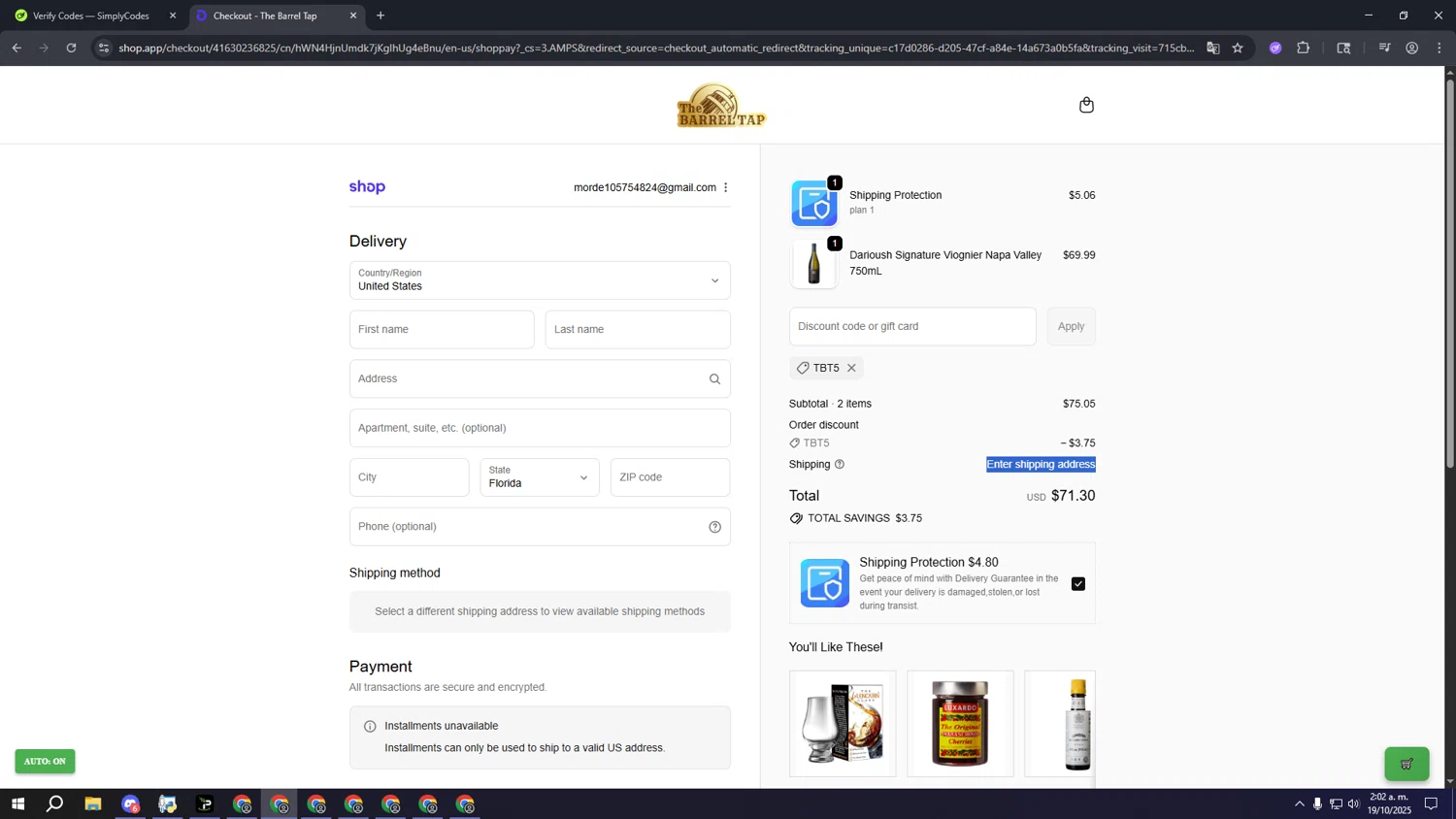1456x819 pixels.
Task: Open the Luxardo cherries product thumbnail
Action: tap(960, 724)
